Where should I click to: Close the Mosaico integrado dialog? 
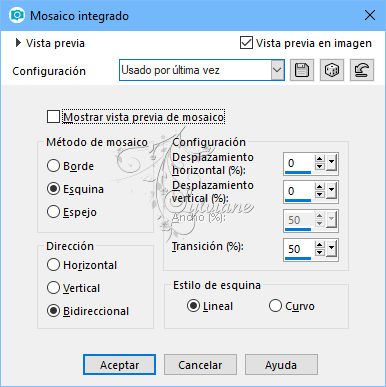pyautogui.click(x=370, y=15)
